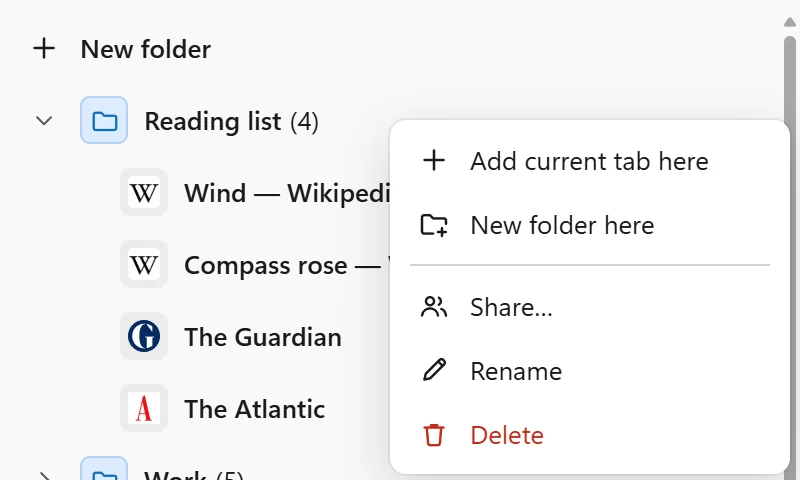Viewport: 800px width, 480px height.
Task: Click the vertical scrollbar thumb
Action: click(x=790, y=258)
